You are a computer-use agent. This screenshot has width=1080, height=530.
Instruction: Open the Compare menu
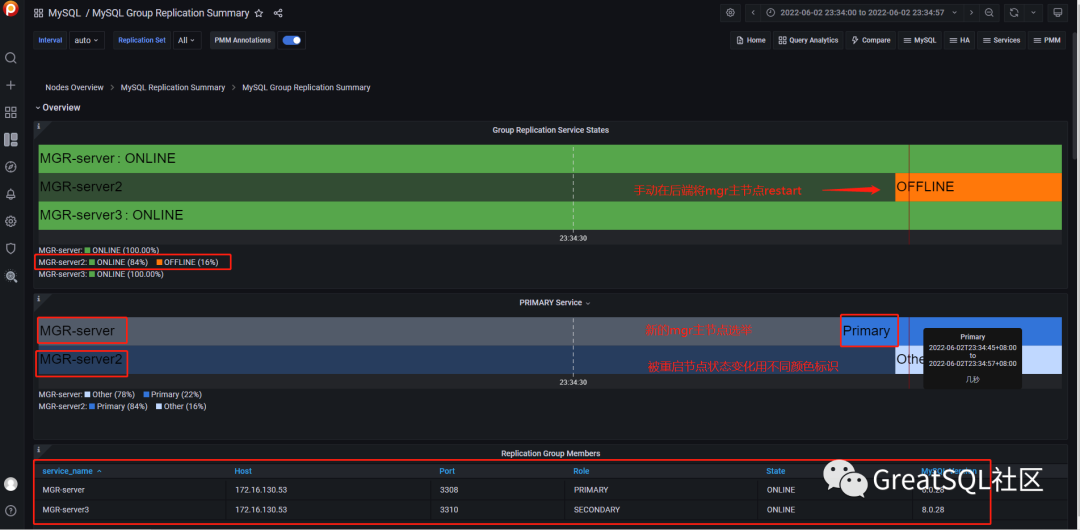click(871, 40)
